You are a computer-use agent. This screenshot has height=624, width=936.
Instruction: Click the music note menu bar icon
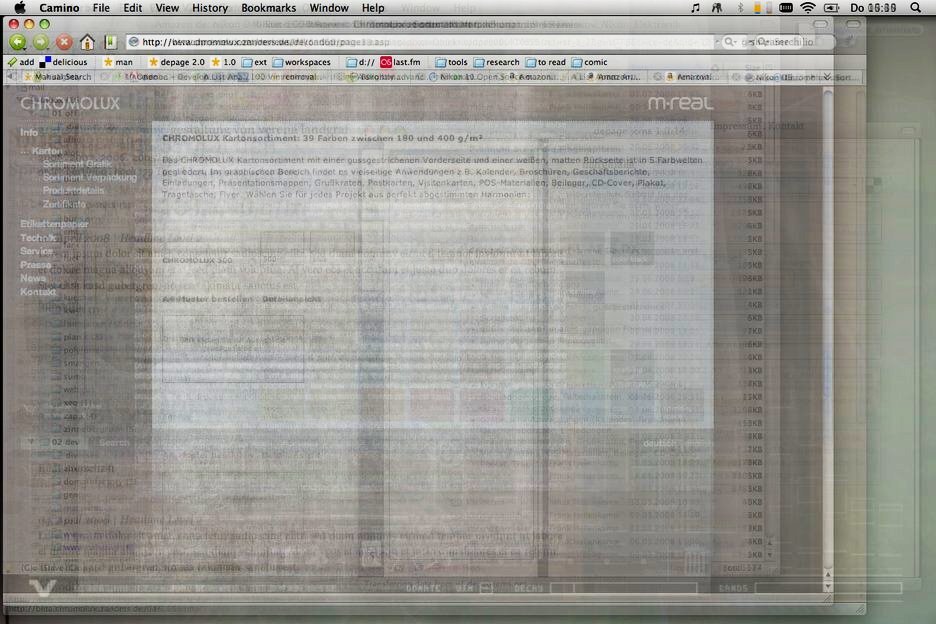695,8
